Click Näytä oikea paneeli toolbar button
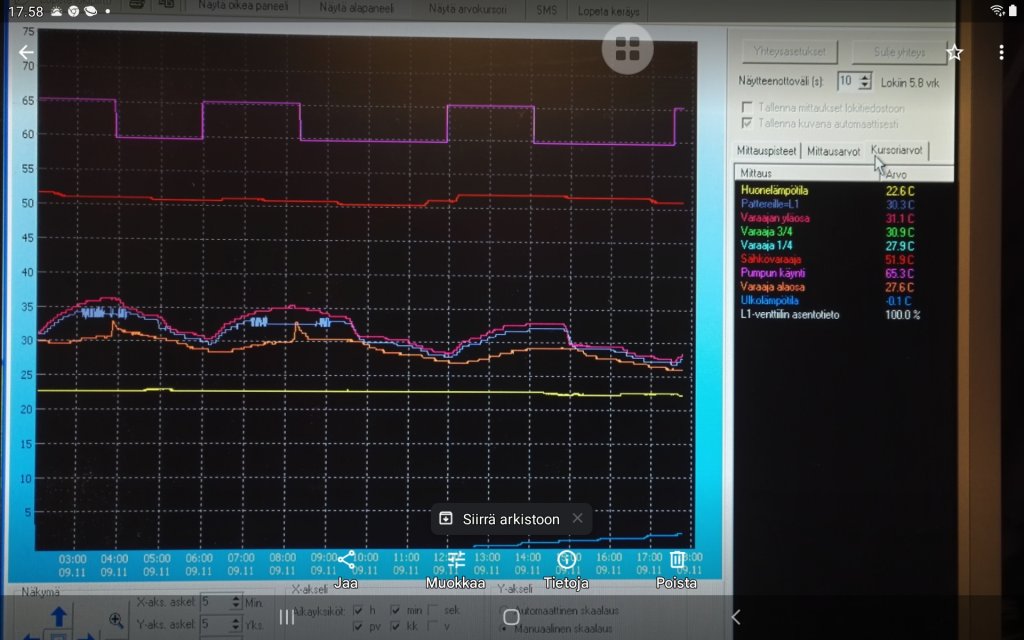This screenshot has width=1024, height=640. pos(244,7)
